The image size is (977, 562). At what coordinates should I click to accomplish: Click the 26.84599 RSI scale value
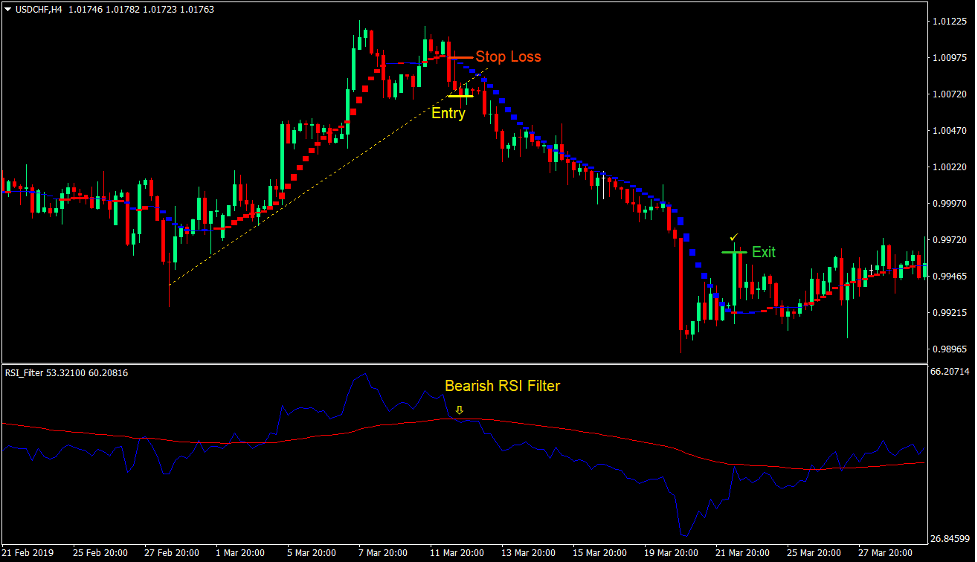pos(950,538)
